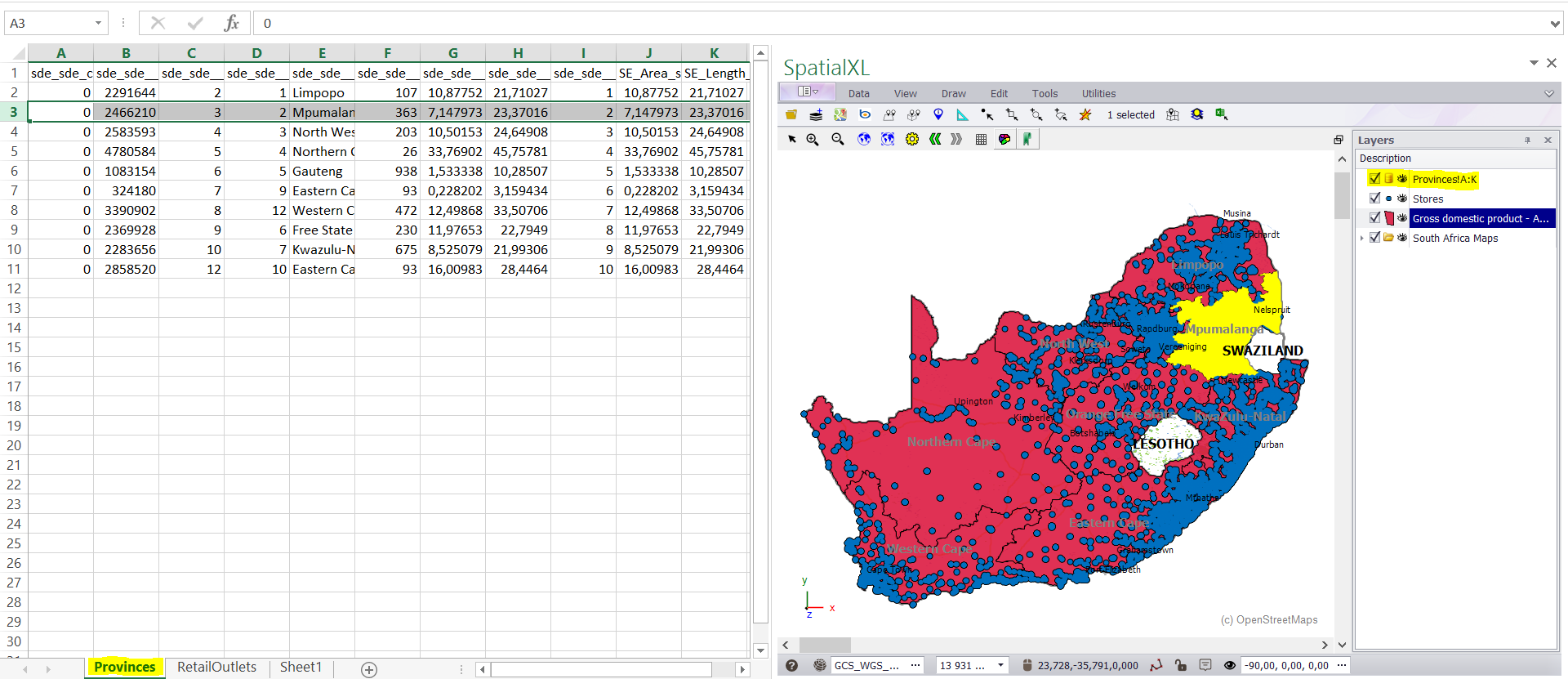Uncheck the Provinces!A:K layer checkbox

(x=1374, y=178)
